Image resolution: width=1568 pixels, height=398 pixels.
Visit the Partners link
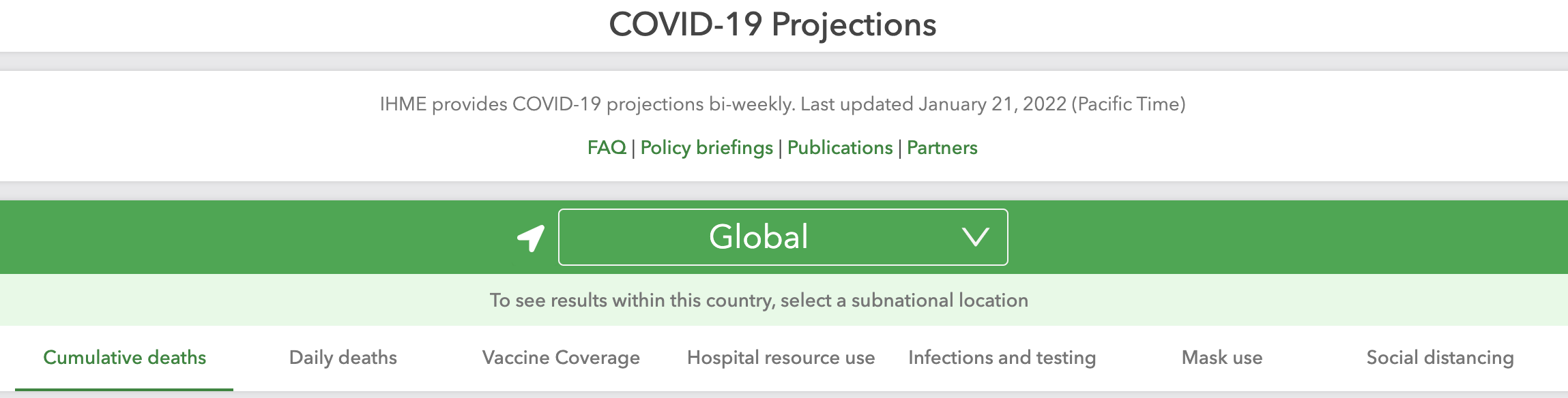pyautogui.click(x=942, y=148)
